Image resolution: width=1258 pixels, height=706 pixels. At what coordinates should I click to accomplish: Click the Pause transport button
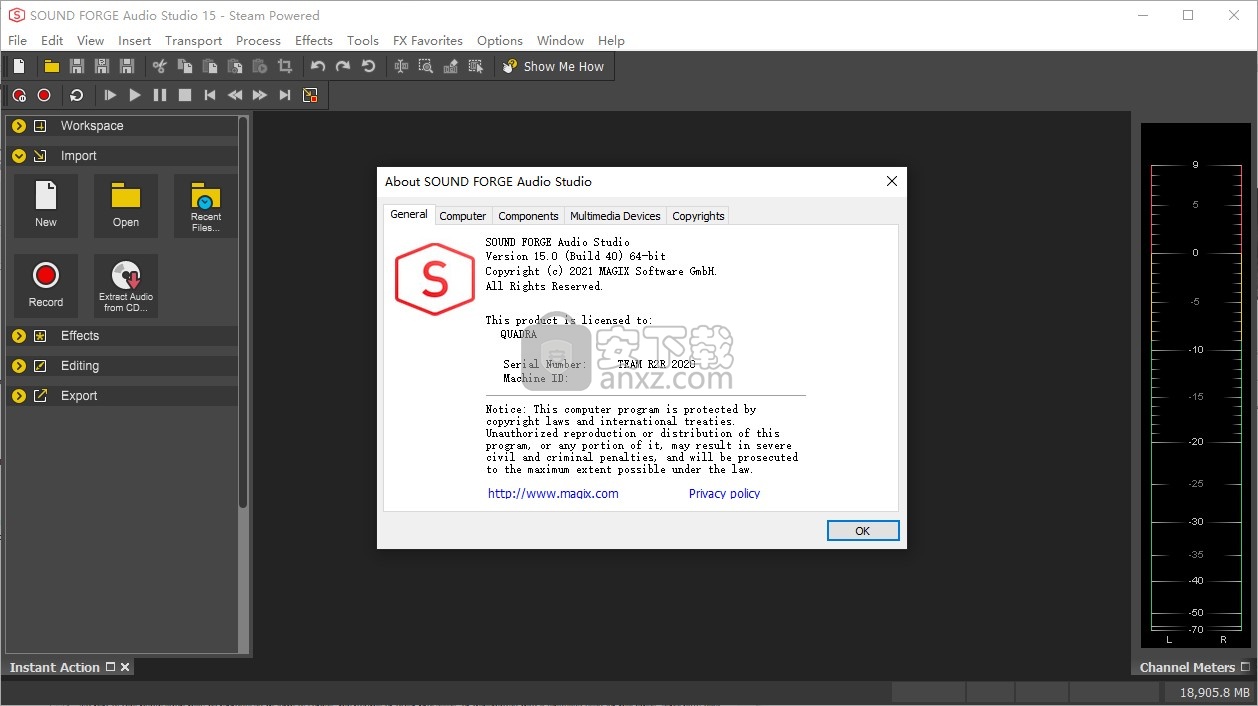tap(160, 95)
